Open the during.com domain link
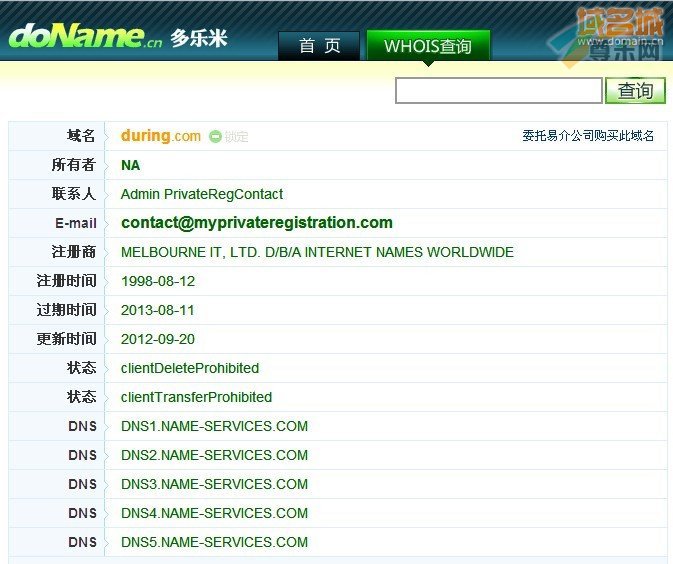Image resolution: width=673 pixels, height=564 pixels. point(161,136)
